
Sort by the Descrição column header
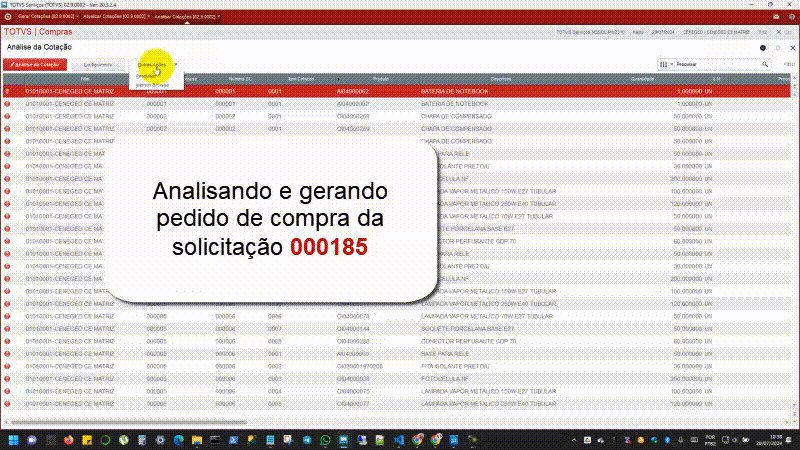click(x=503, y=78)
